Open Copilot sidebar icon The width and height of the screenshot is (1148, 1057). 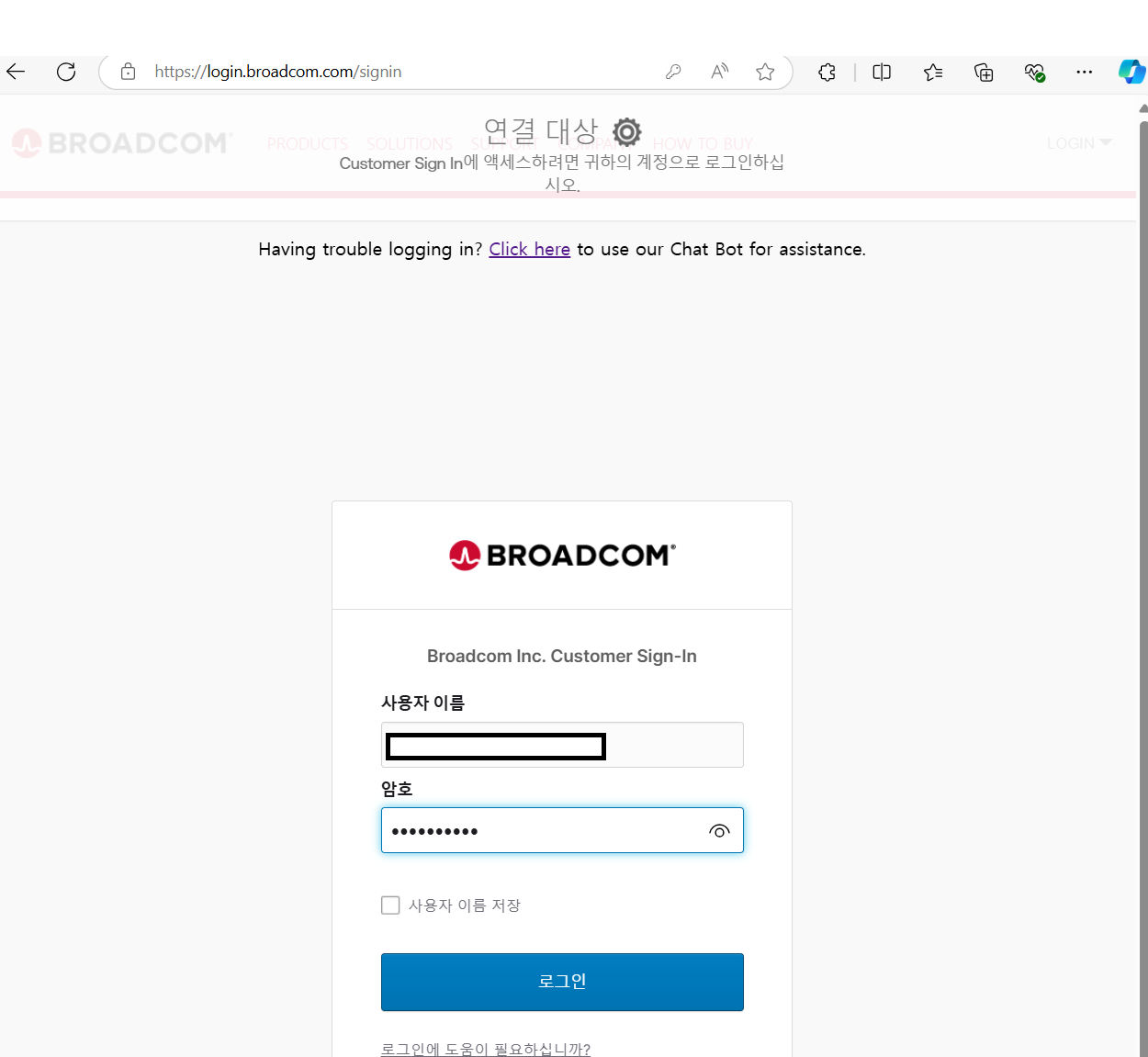click(x=1131, y=72)
